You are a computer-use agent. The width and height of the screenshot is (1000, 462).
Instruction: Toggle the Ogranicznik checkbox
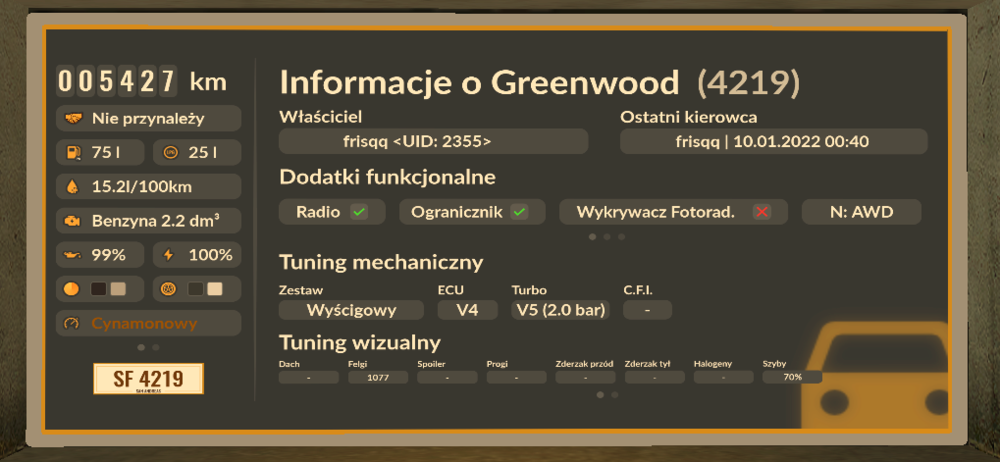[520, 212]
